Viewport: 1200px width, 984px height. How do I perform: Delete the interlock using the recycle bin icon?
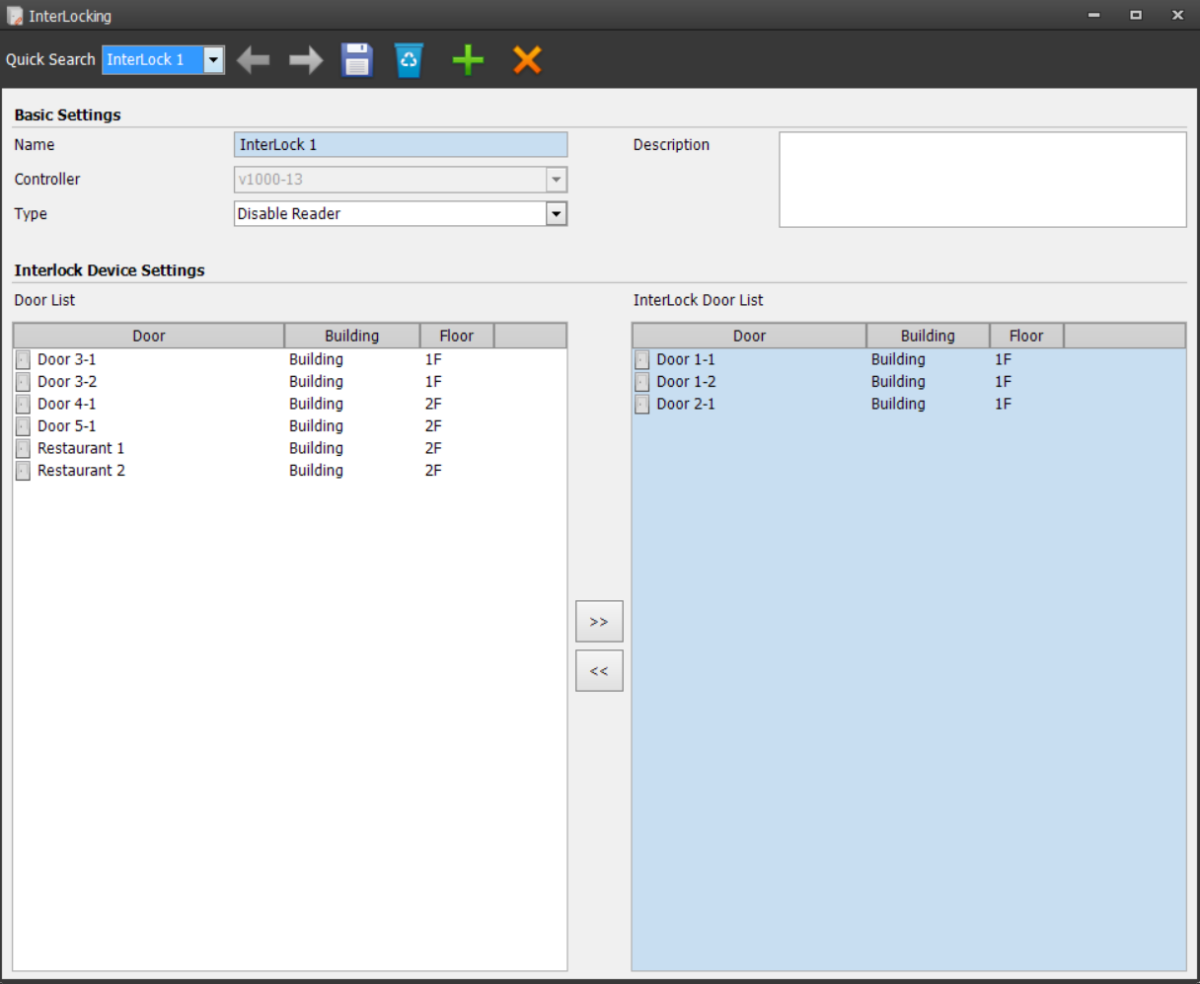[409, 60]
